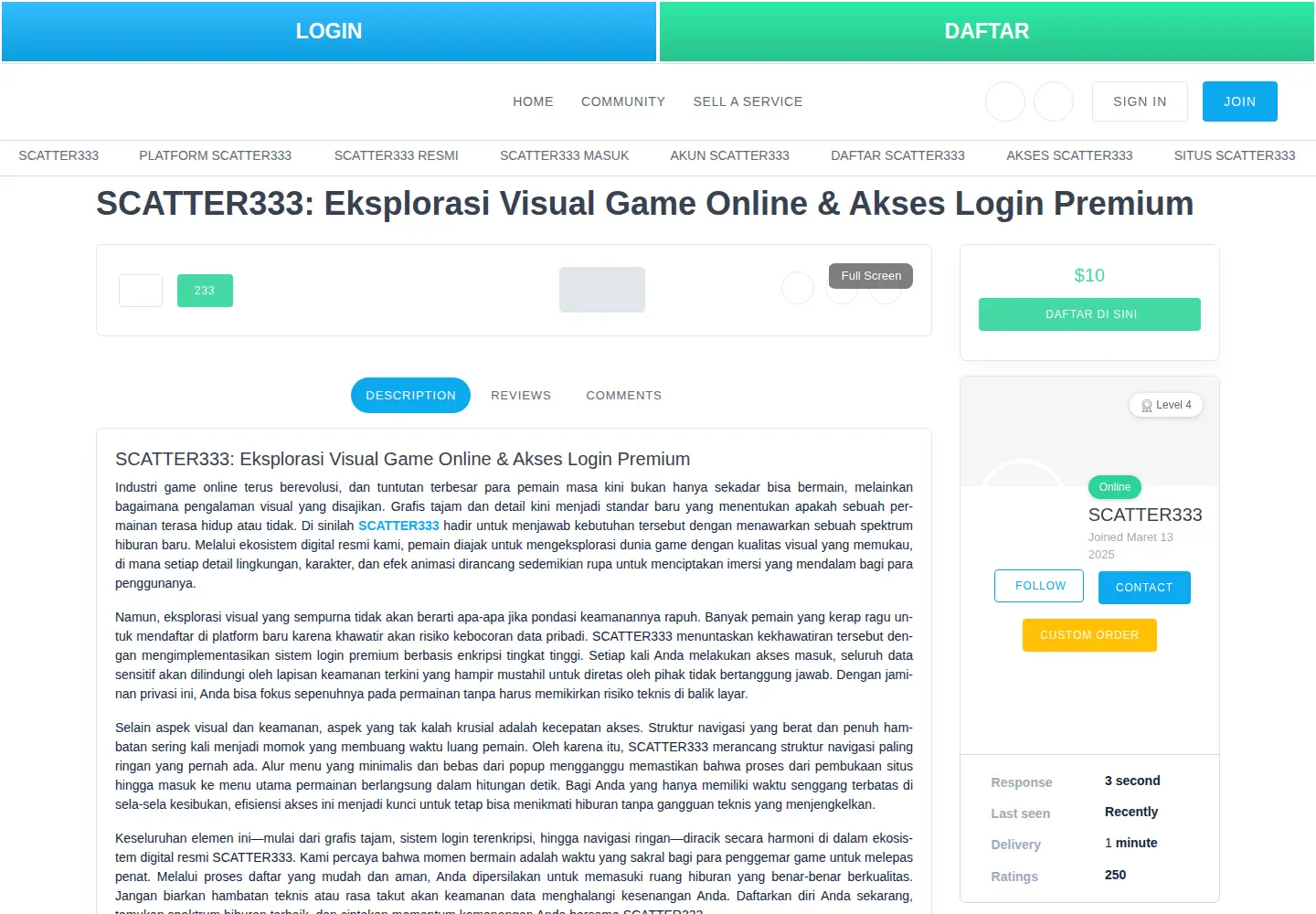Click the '1 minute' delivery value
Image resolution: width=1316 pixels, height=914 pixels.
(1131, 843)
